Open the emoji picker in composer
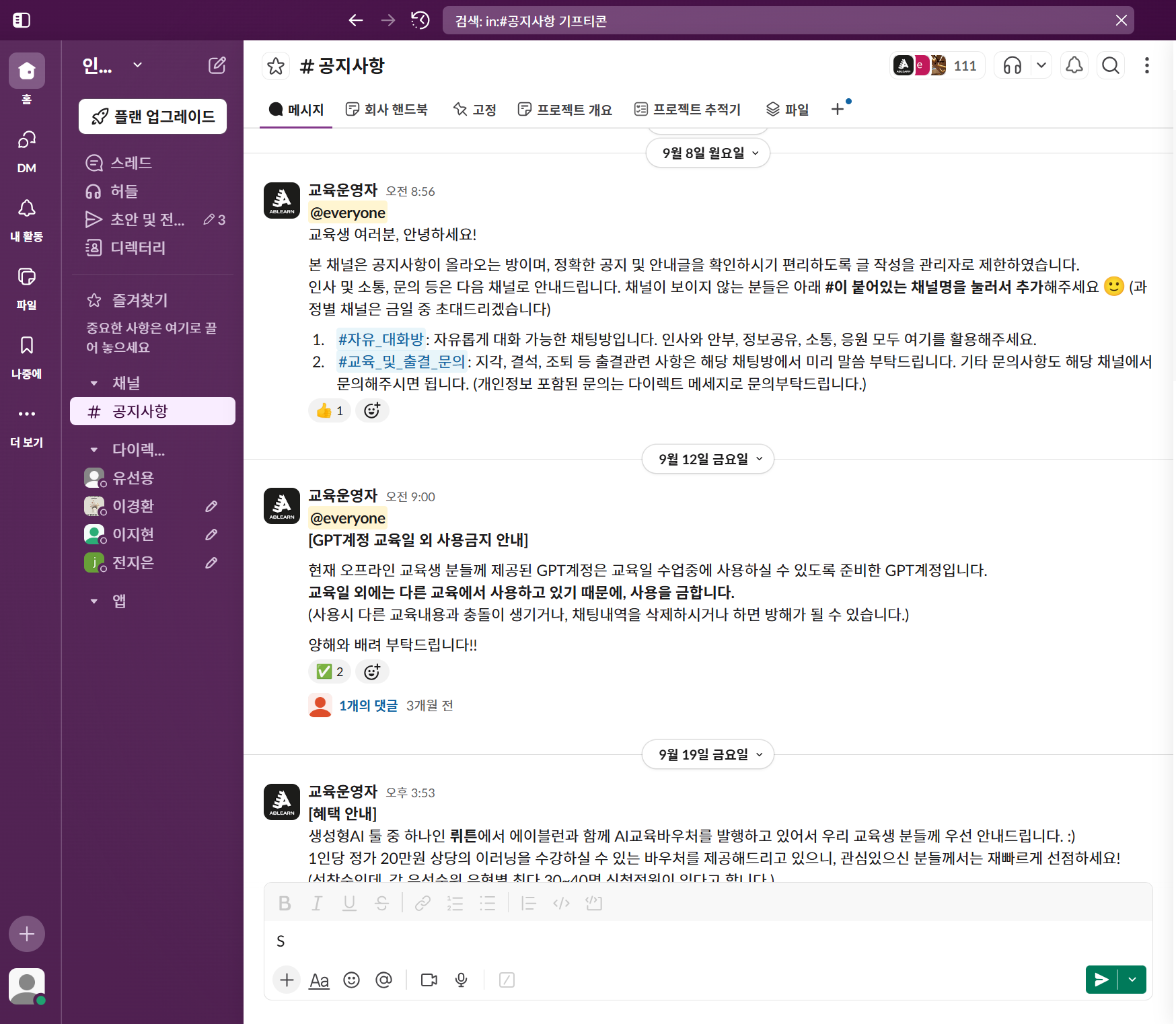This screenshot has width=1176, height=1024. pyautogui.click(x=351, y=980)
